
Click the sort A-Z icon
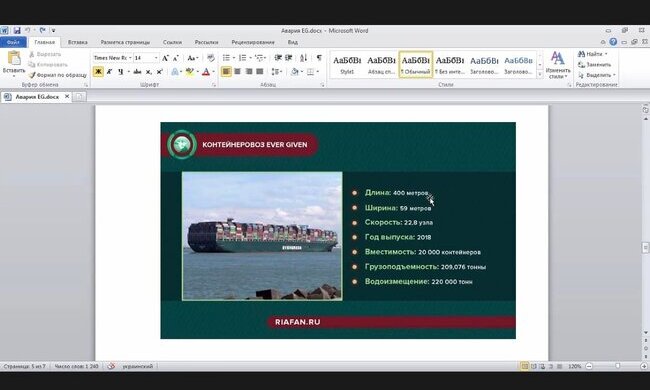[x=303, y=58]
